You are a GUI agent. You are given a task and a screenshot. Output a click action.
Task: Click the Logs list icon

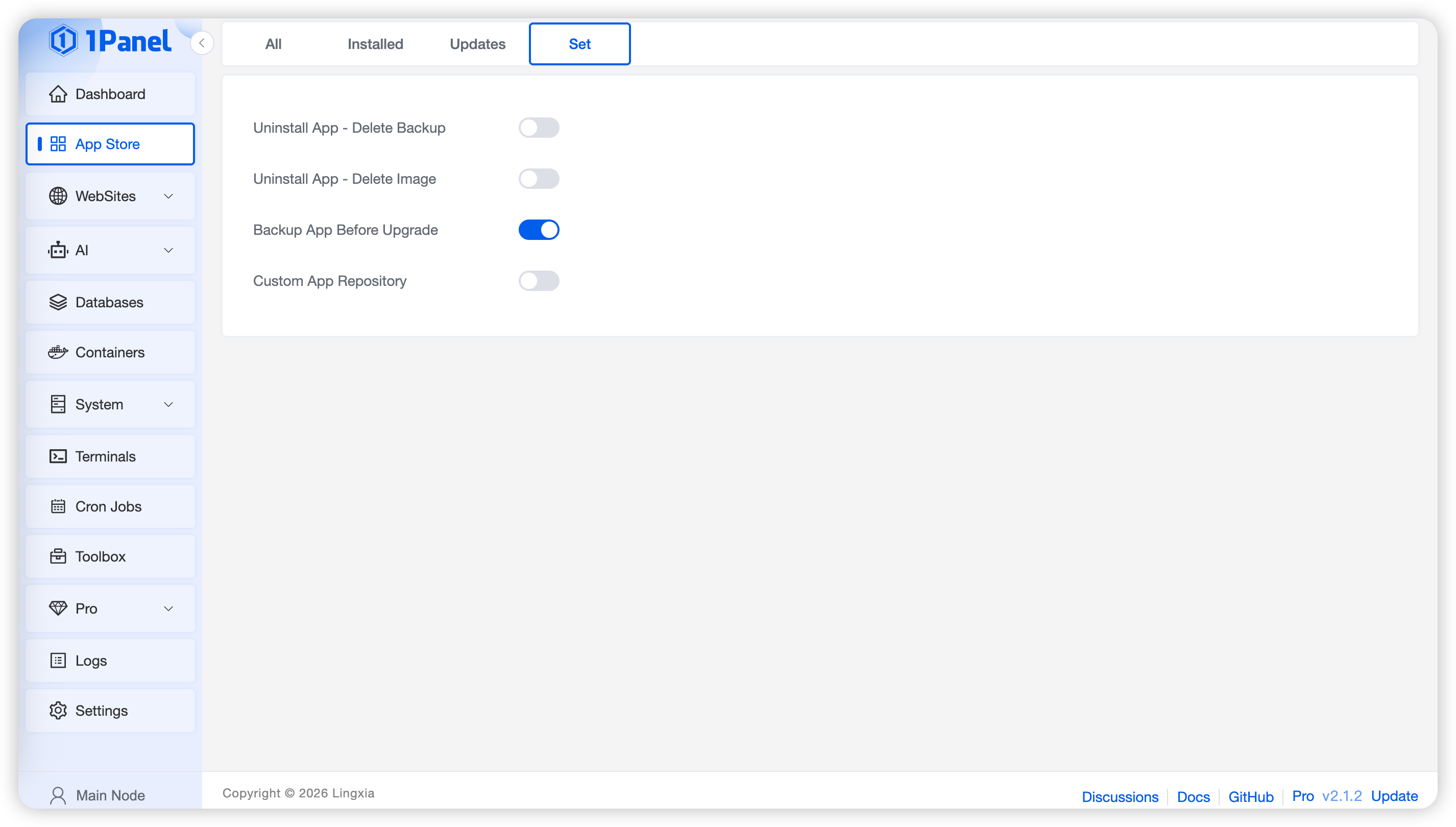(58, 661)
